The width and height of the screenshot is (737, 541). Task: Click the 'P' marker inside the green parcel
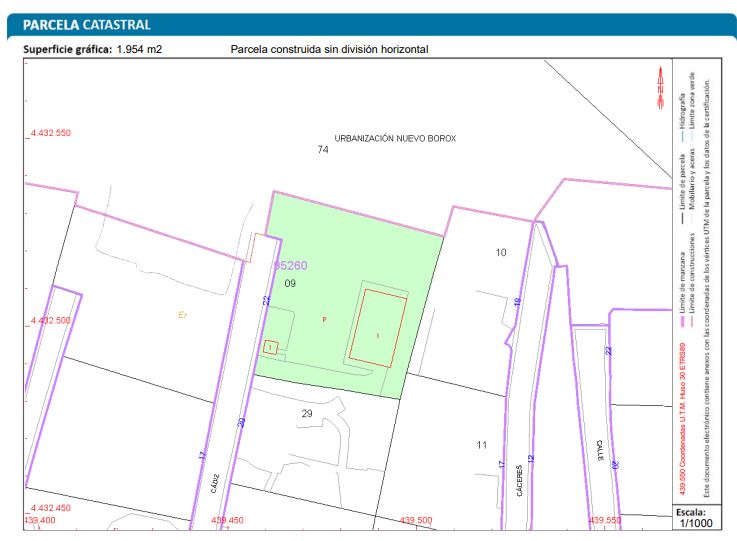(x=324, y=319)
